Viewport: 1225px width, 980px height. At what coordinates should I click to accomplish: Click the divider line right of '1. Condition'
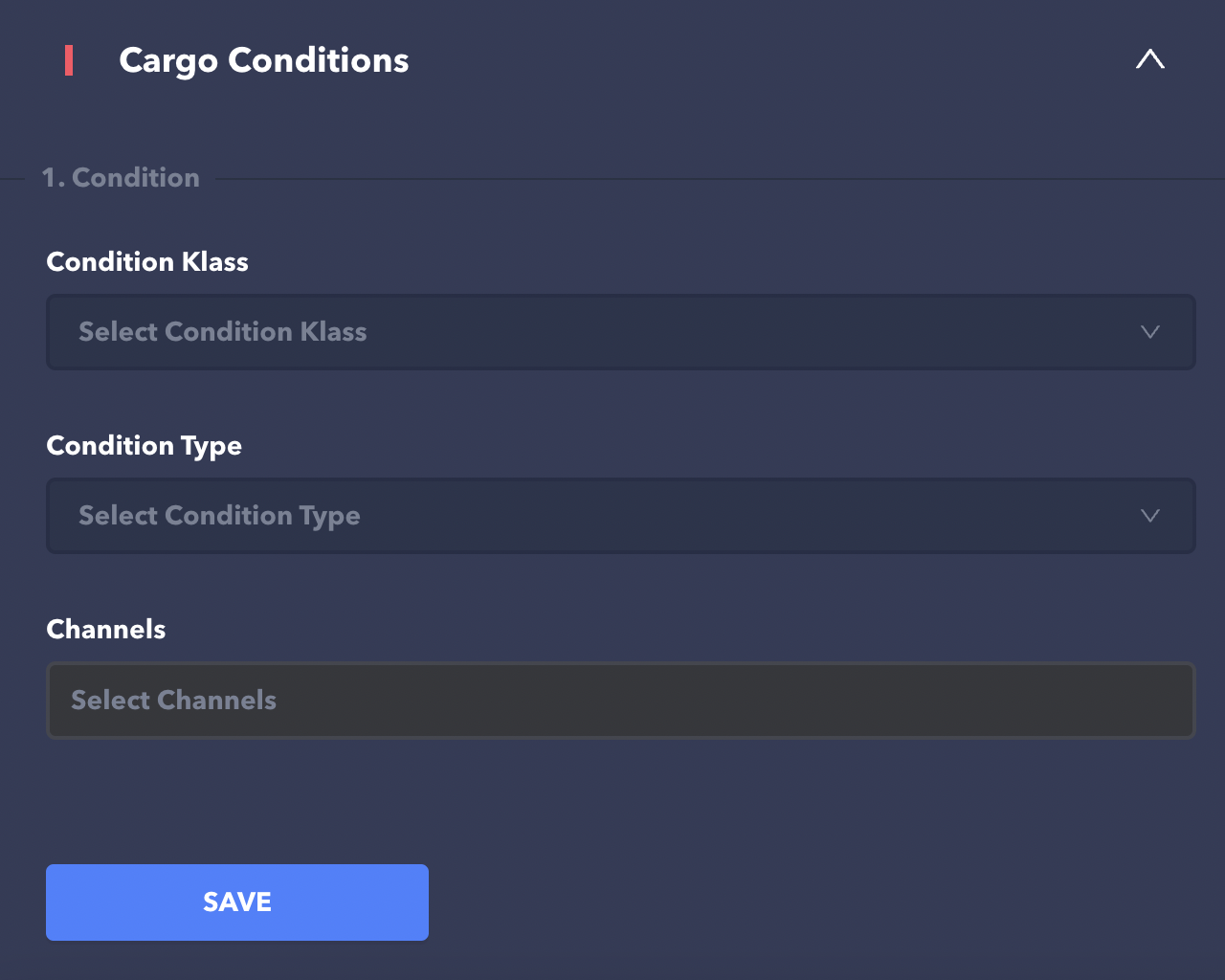pyautogui.click(x=718, y=179)
